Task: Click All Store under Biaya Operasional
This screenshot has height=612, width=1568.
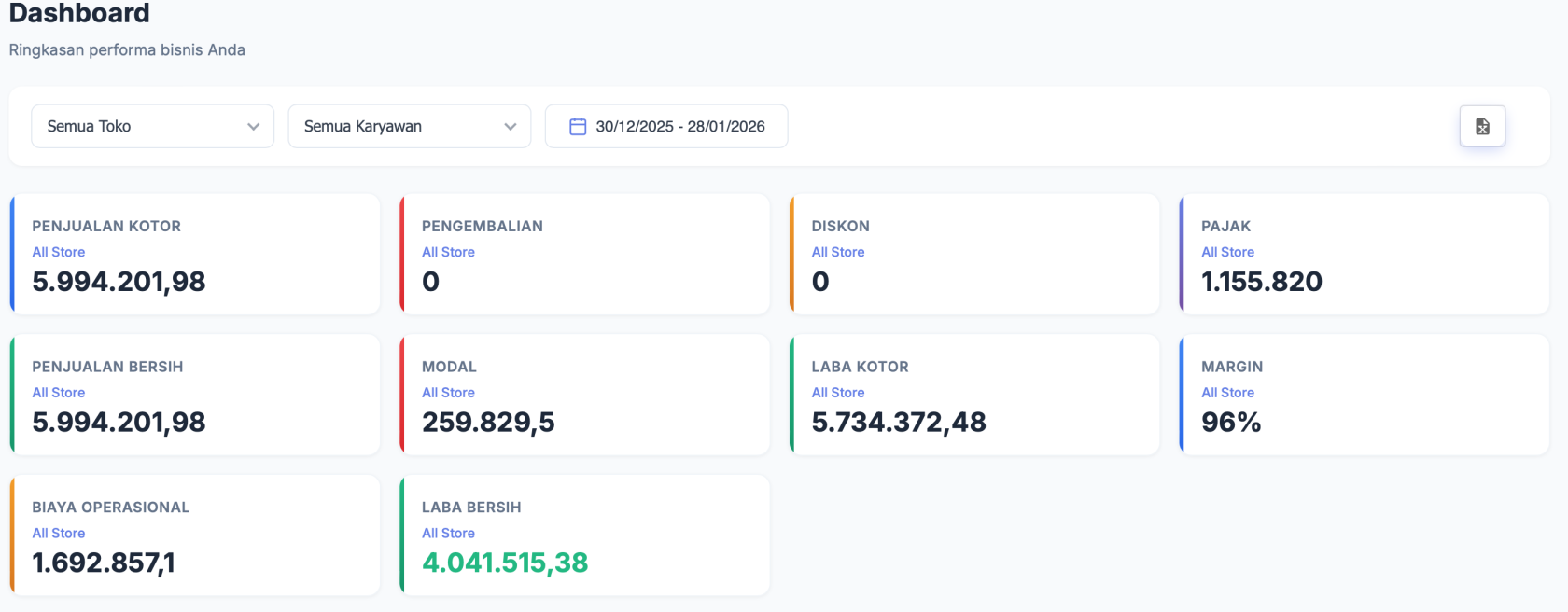Action: (59, 534)
